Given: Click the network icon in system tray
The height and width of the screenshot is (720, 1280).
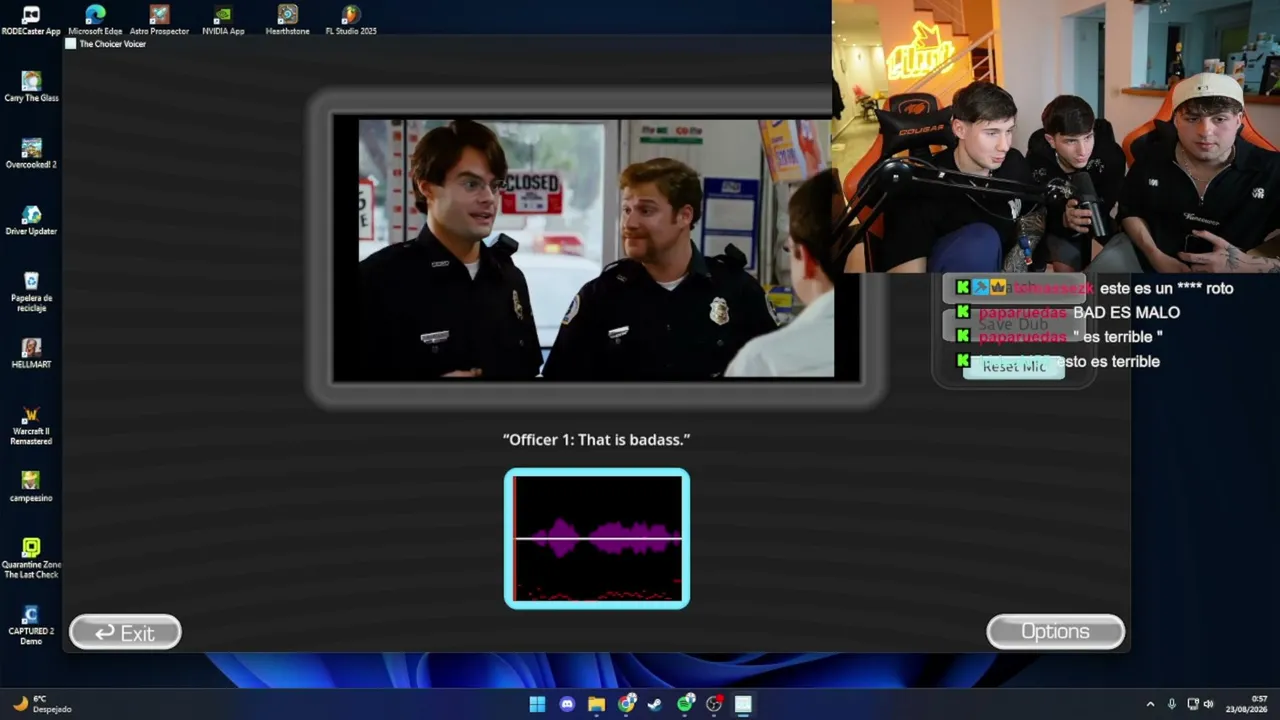Looking at the screenshot, I should tap(1192, 704).
